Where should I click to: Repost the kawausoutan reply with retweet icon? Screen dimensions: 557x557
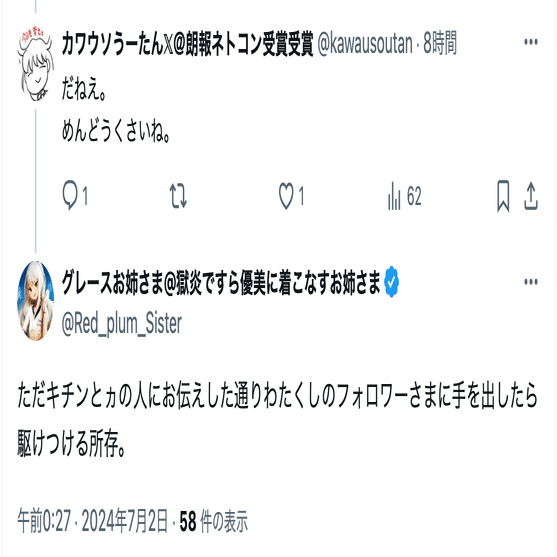click(x=178, y=195)
